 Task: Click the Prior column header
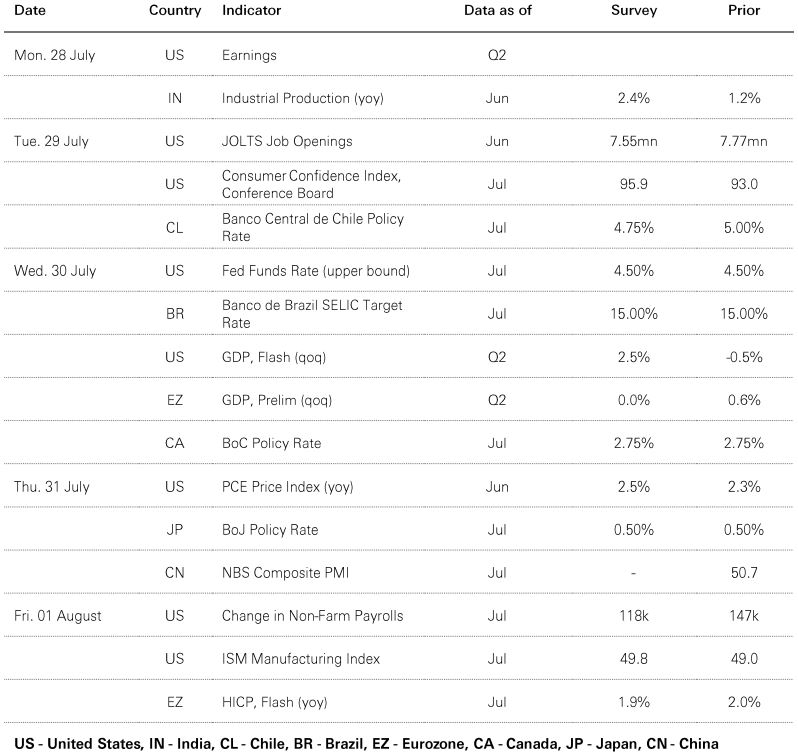(744, 10)
